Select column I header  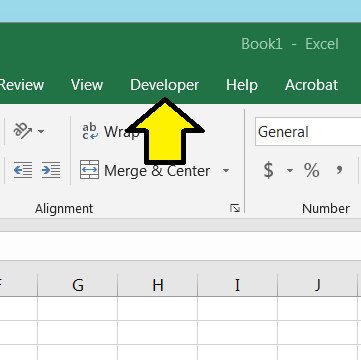pyautogui.click(x=237, y=285)
